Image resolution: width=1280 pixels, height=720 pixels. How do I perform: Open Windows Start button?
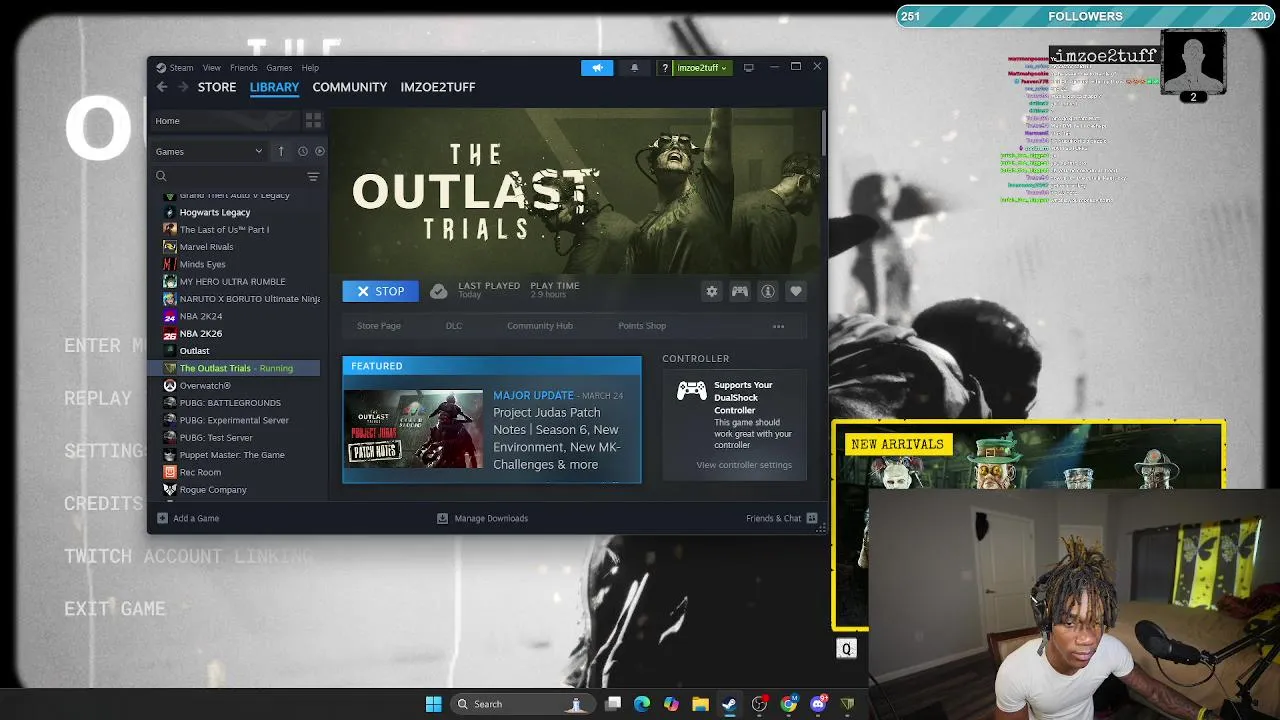433,704
